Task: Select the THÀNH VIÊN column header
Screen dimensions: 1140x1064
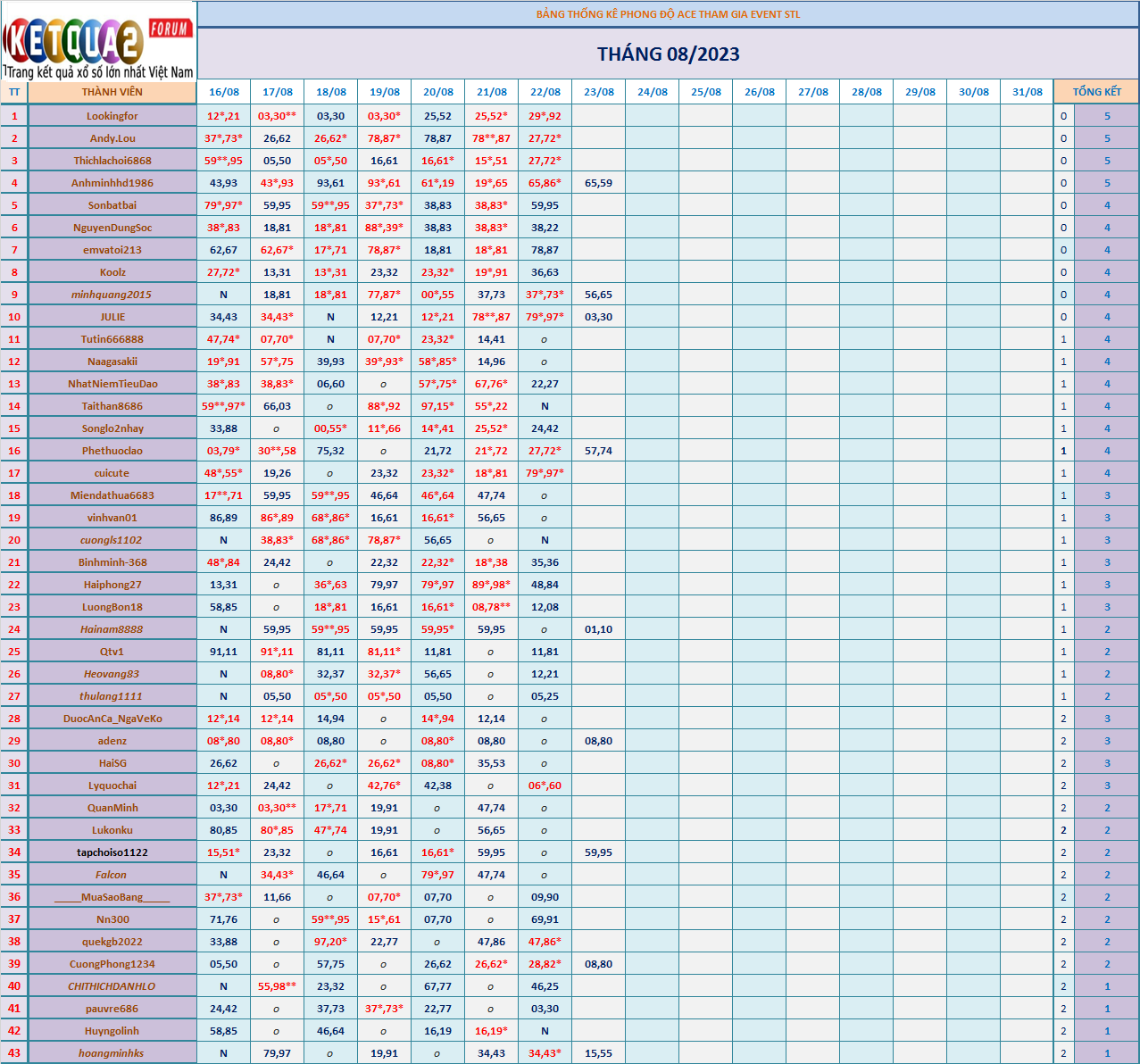Action: pyautogui.click(x=112, y=92)
